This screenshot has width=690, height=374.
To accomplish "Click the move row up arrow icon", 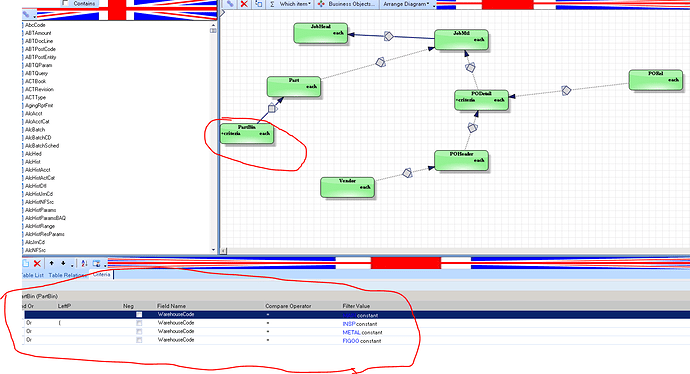I will pyautogui.click(x=51, y=263).
